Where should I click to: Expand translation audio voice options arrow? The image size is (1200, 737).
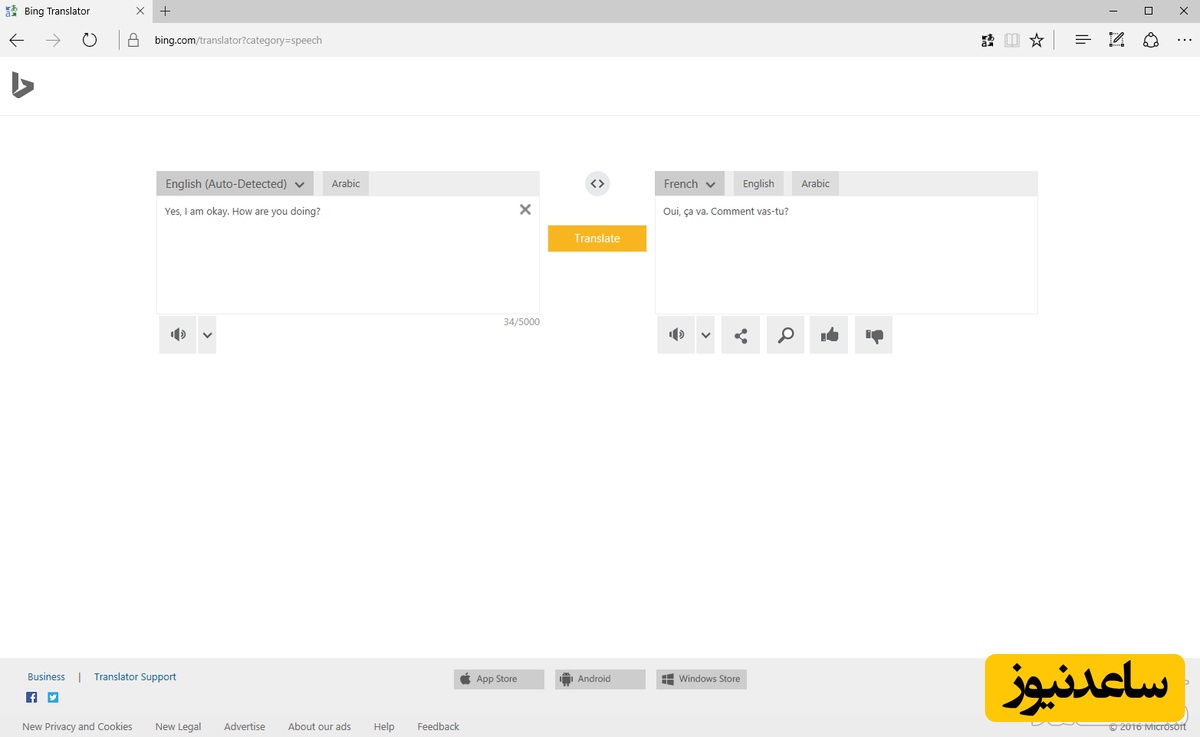point(706,335)
